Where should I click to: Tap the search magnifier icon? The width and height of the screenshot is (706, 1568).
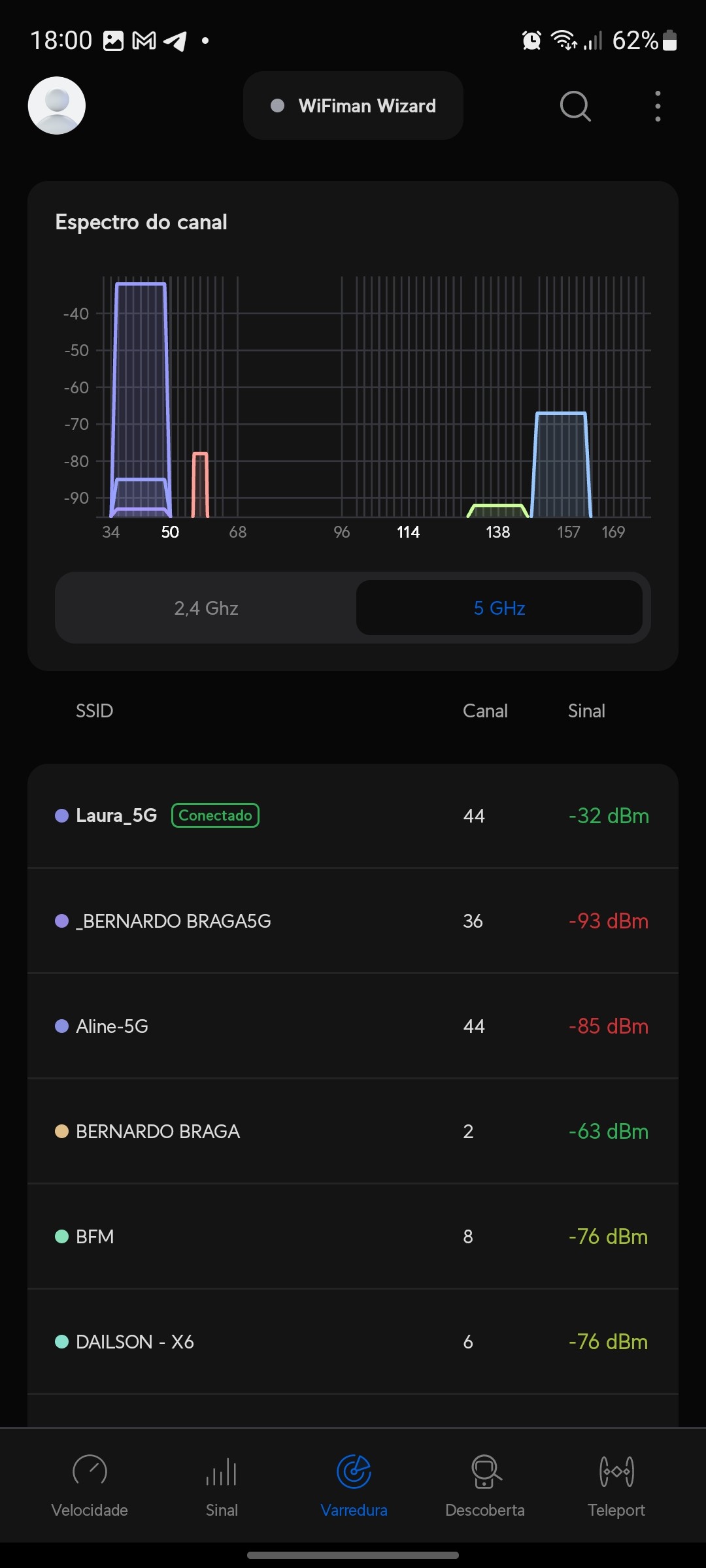[x=575, y=106]
